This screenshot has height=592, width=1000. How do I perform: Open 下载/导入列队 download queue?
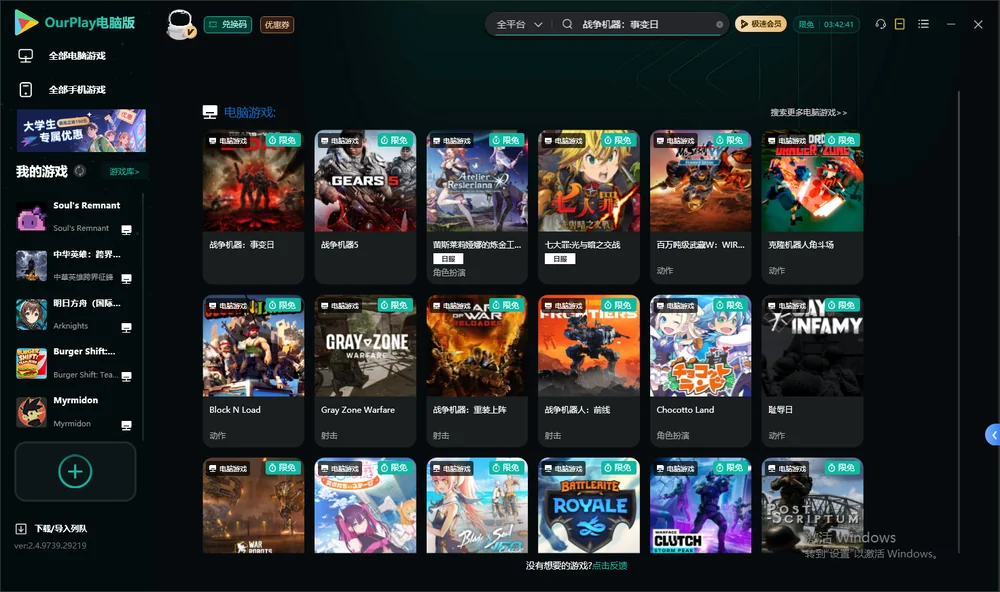(61, 528)
